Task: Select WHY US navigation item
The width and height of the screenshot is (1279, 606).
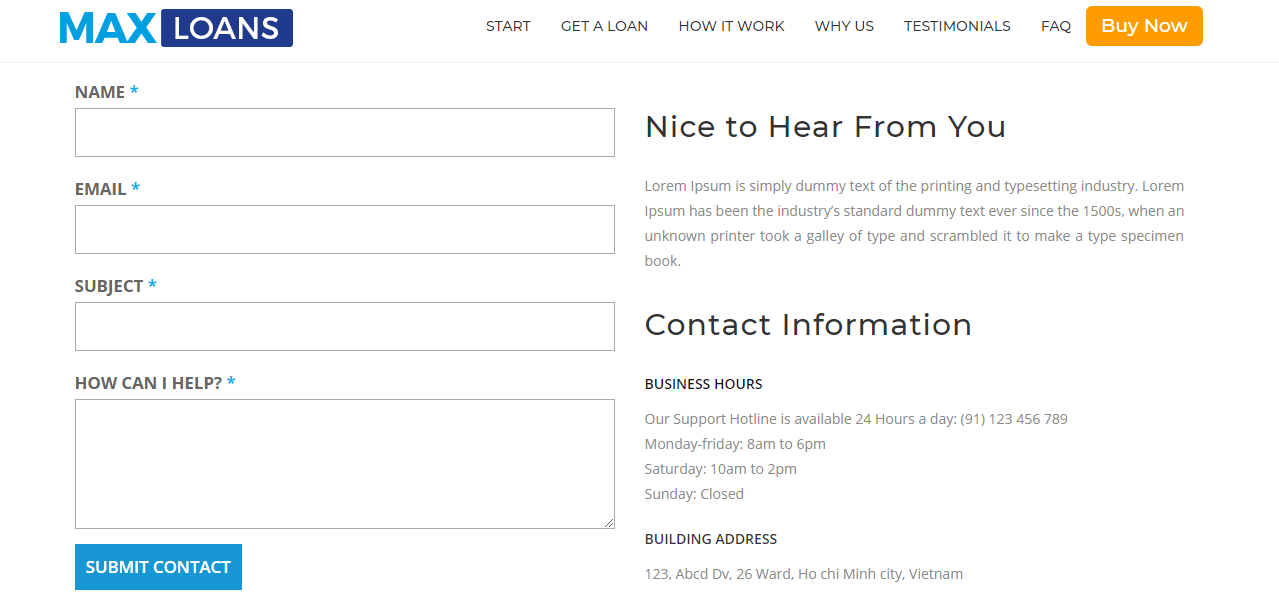Action: coord(844,26)
